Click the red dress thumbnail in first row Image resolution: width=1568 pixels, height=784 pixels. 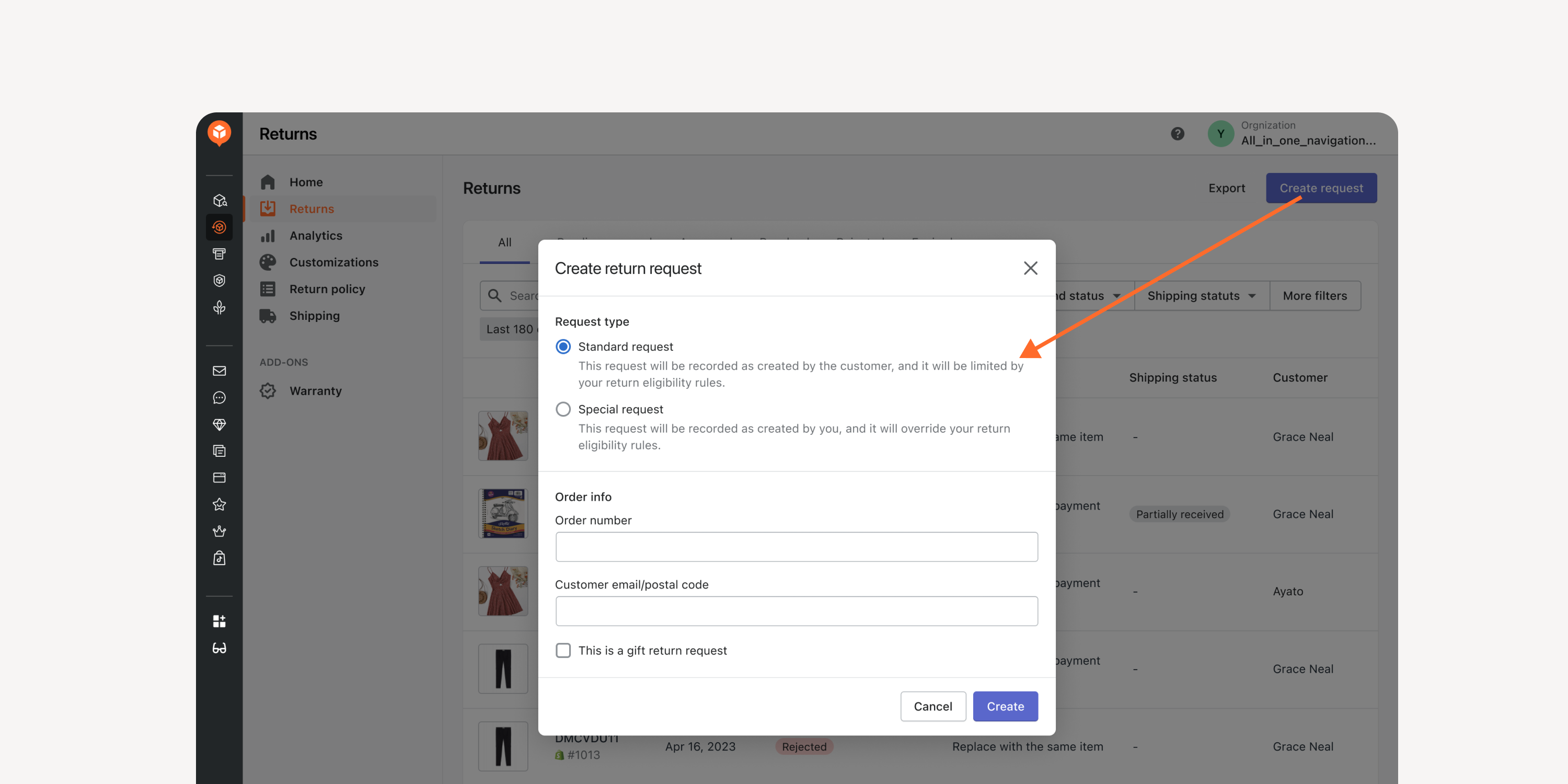point(503,436)
